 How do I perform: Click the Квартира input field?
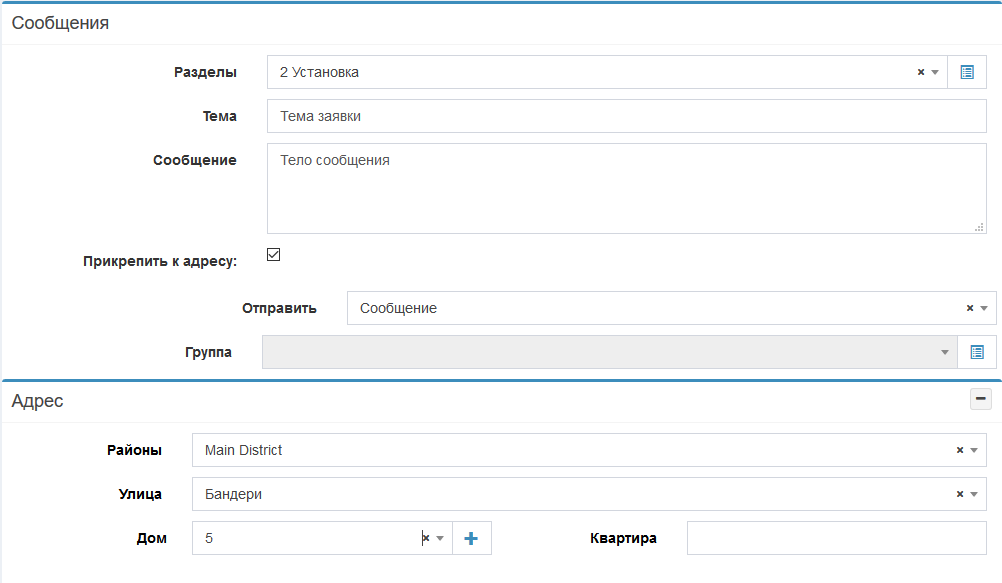pos(836,538)
